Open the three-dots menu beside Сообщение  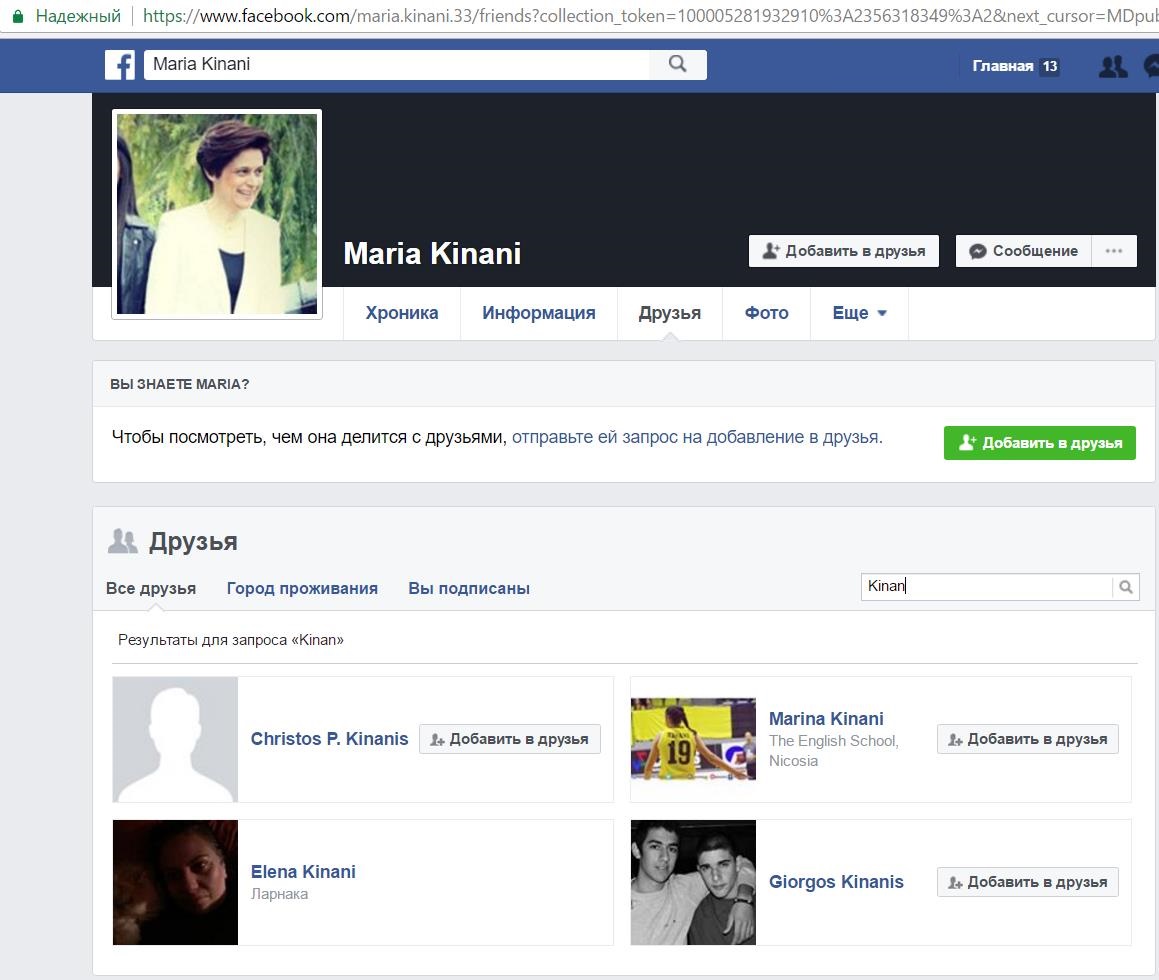(1114, 251)
